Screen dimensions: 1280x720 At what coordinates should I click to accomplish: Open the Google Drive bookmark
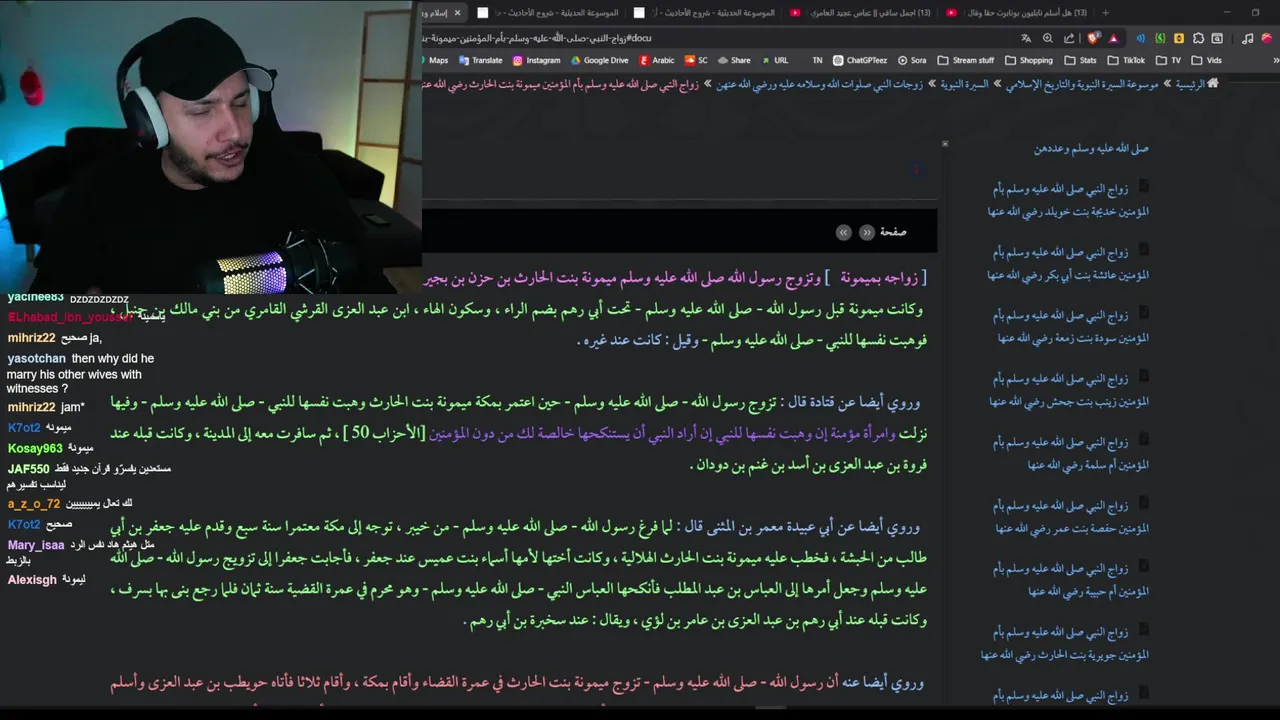(x=599, y=60)
